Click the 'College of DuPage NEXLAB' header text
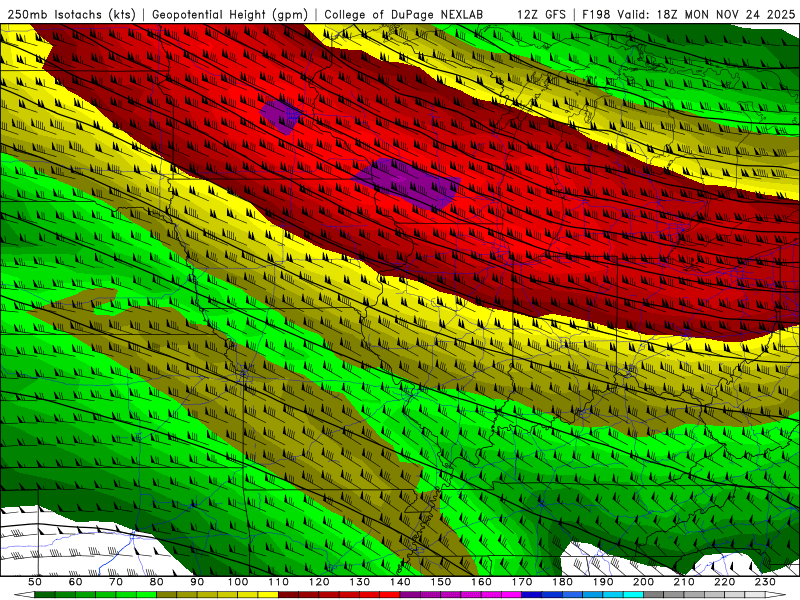The image size is (800, 600). [404, 14]
